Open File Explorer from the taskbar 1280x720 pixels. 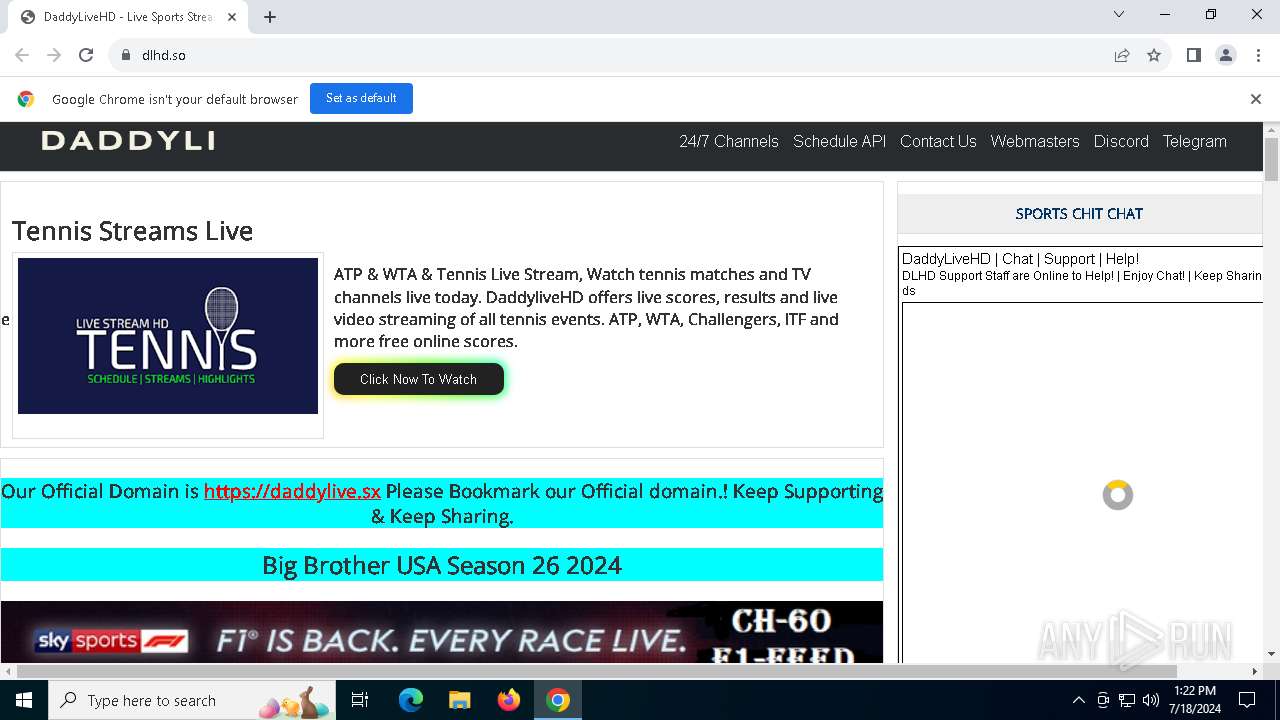pos(459,700)
